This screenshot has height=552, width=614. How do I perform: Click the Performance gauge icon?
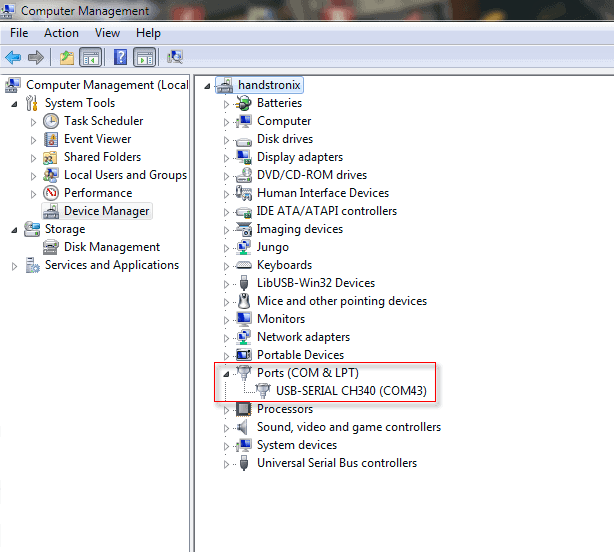[51, 193]
